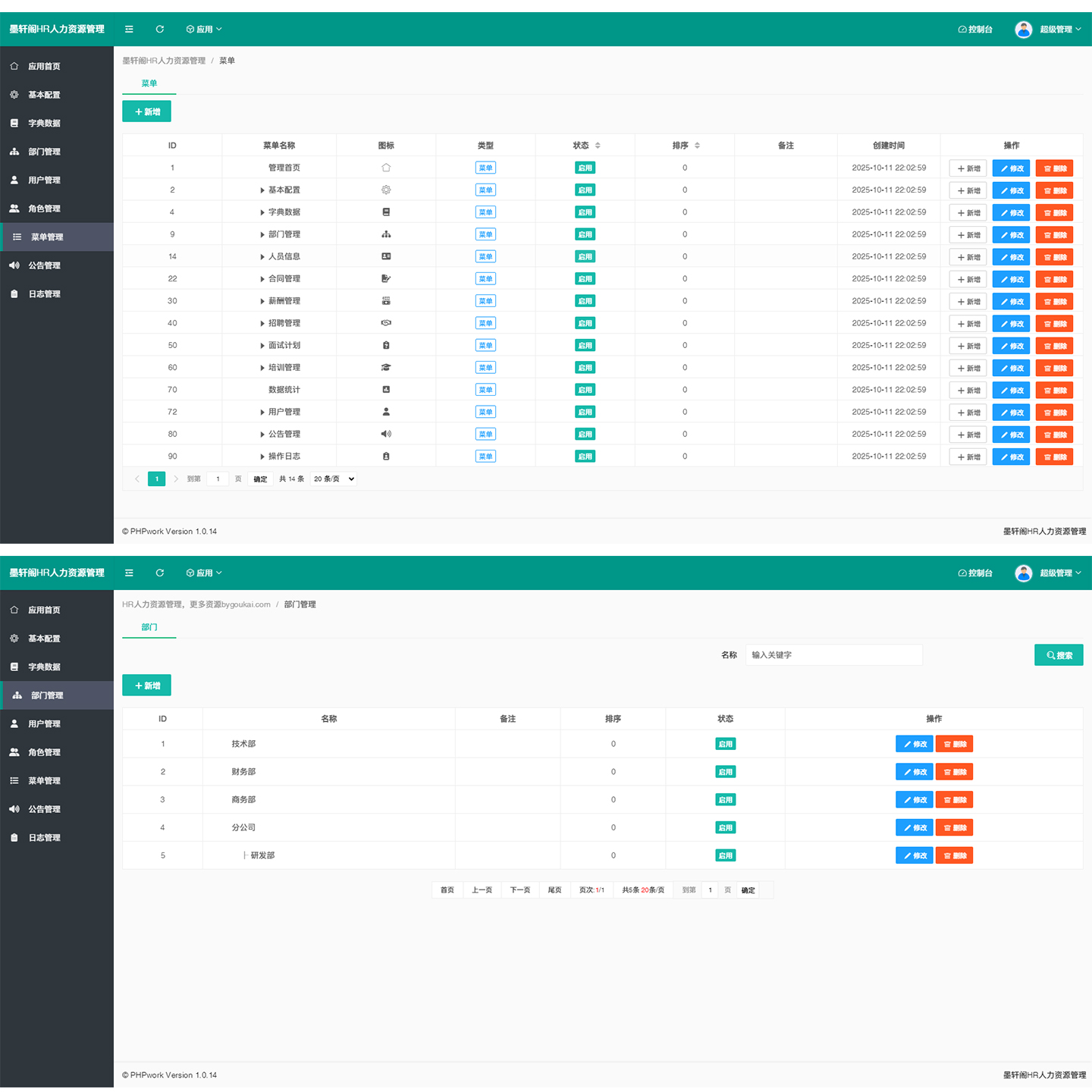Image resolution: width=1092 pixels, height=1092 pixels.
Task: Click the gear icon in 基本配置 table row
Action: (386, 190)
